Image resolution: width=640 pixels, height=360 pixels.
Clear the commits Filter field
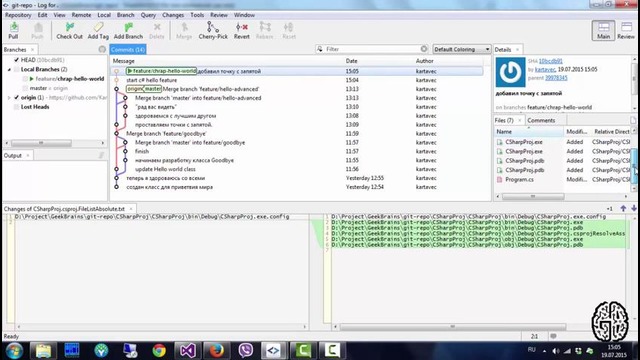pyautogui.click(x=424, y=49)
